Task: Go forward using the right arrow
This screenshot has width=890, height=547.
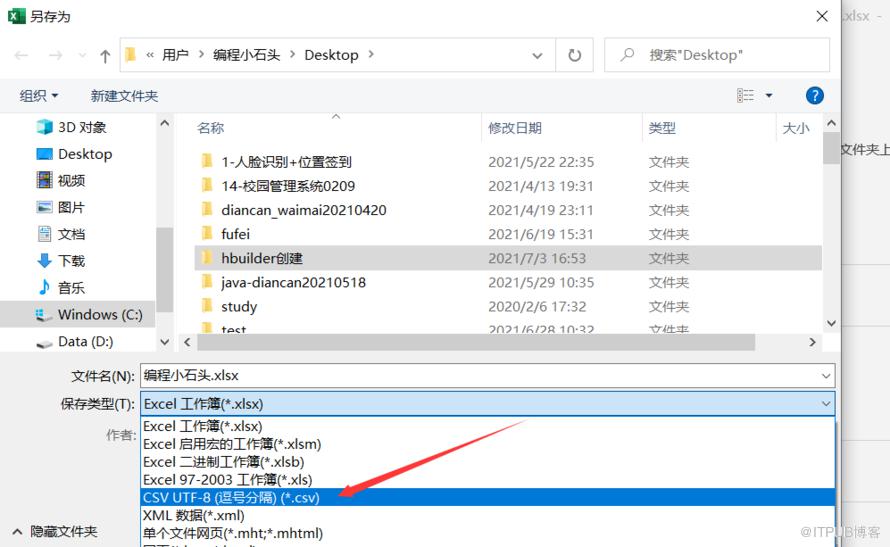Action: [x=56, y=55]
